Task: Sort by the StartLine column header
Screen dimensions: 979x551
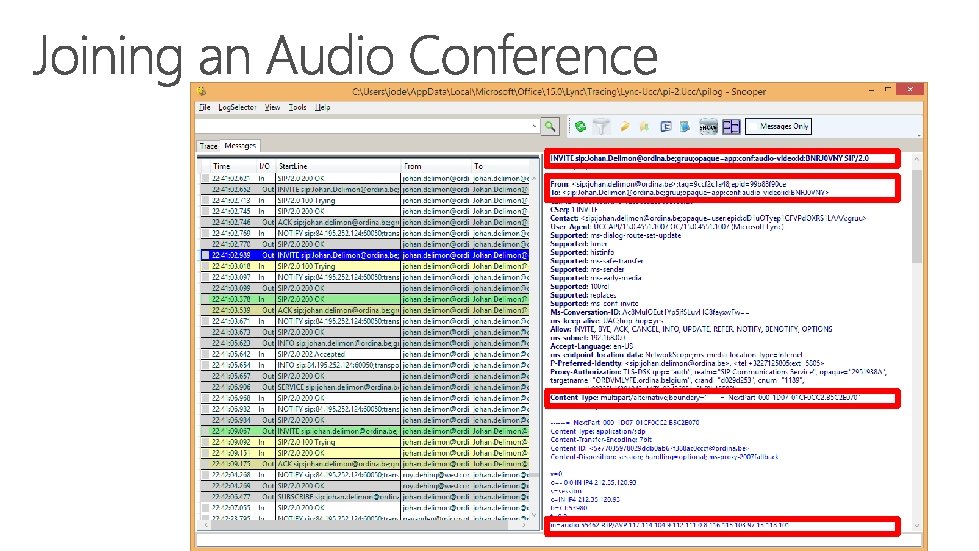Action: click(x=338, y=166)
